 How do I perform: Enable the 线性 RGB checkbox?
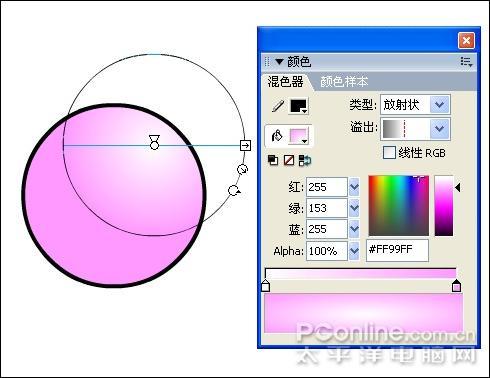tap(389, 153)
